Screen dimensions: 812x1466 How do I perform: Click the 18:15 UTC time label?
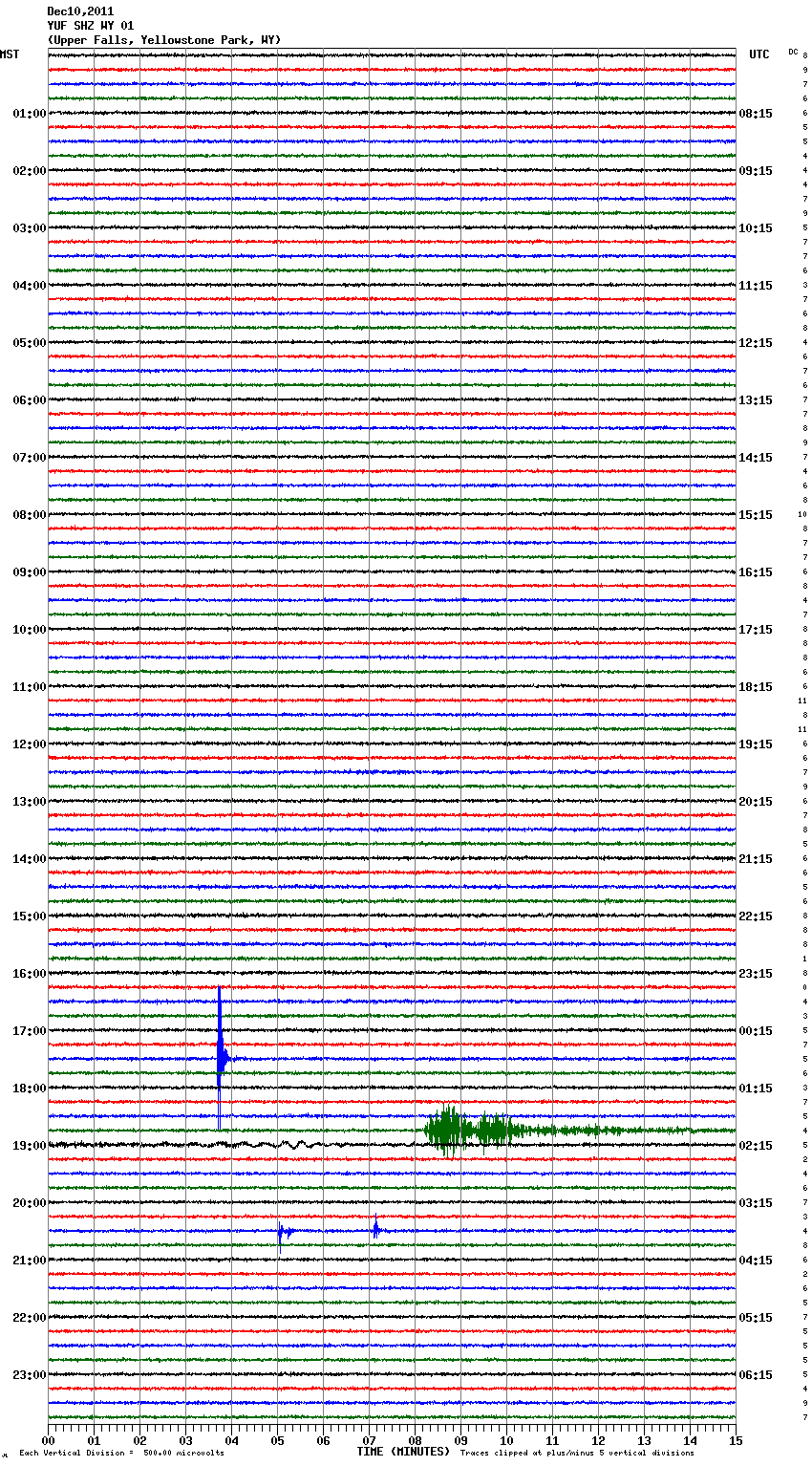coord(756,687)
